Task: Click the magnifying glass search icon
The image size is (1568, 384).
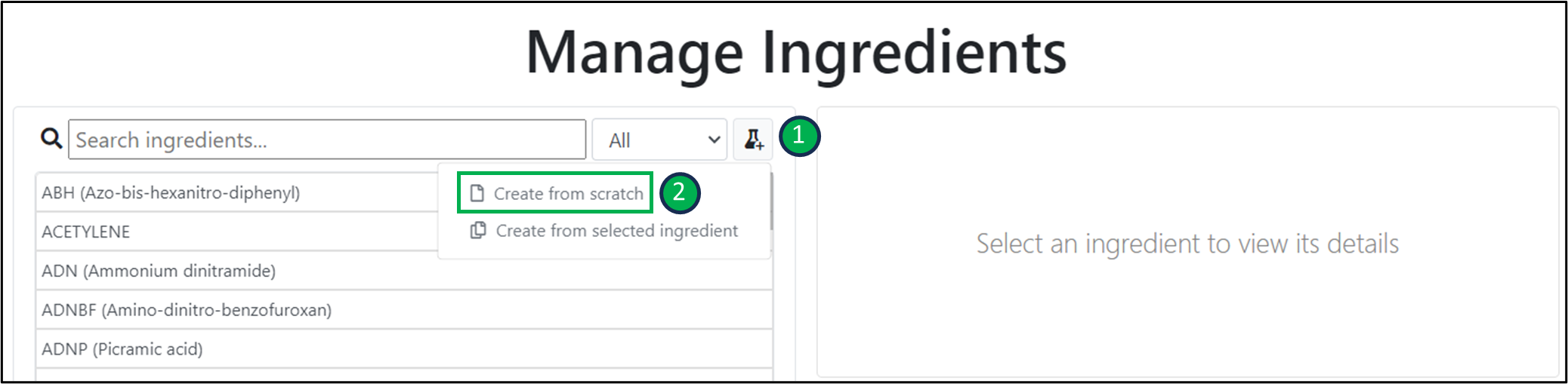Action: [x=51, y=139]
